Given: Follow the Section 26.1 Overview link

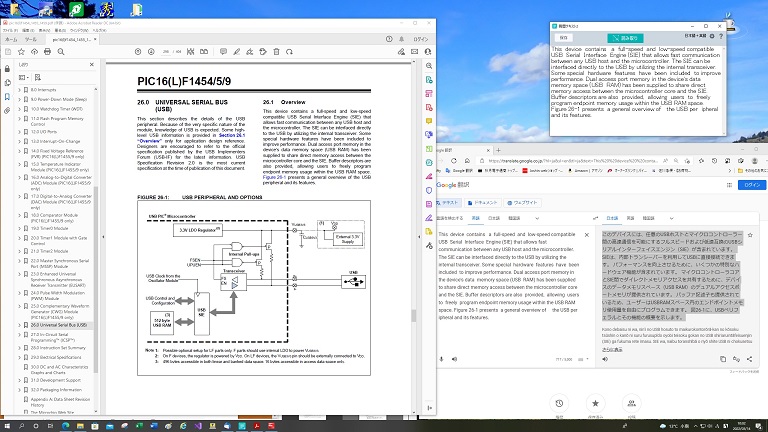Looking at the screenshot, I should coord(232,135).
